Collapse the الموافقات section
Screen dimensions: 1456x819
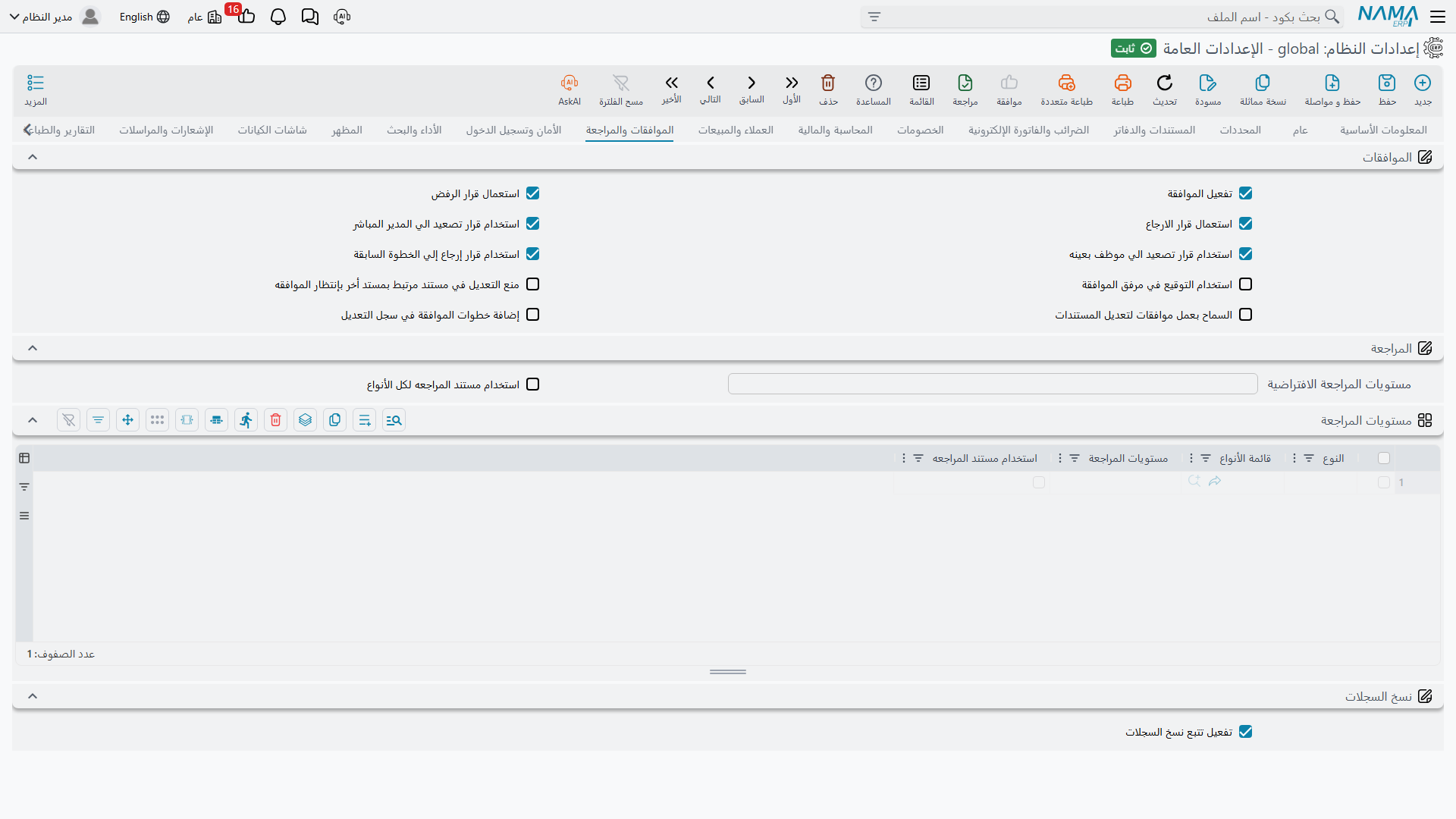[33, 157]
